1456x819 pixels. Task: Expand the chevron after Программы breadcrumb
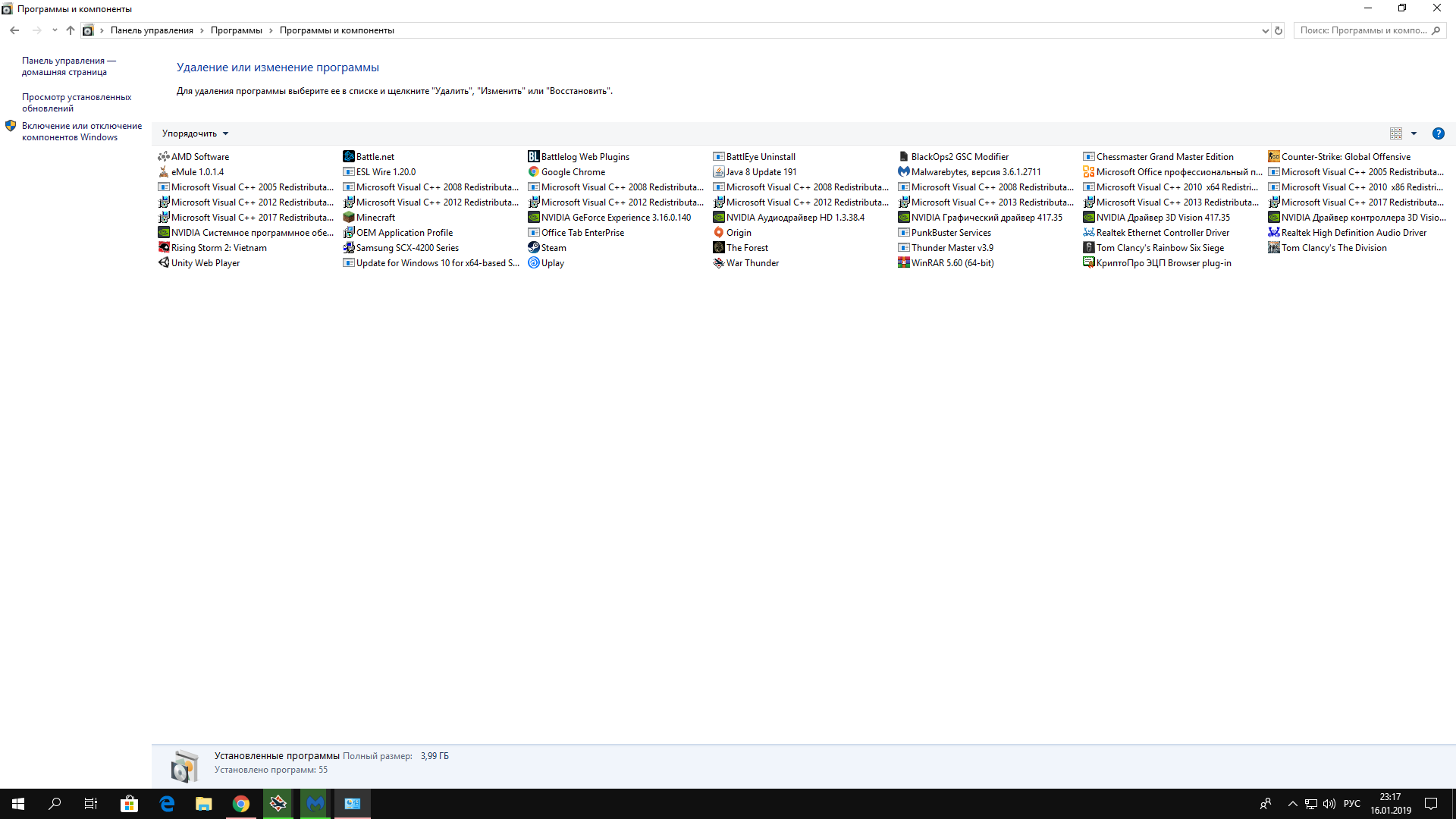[271, 30]
